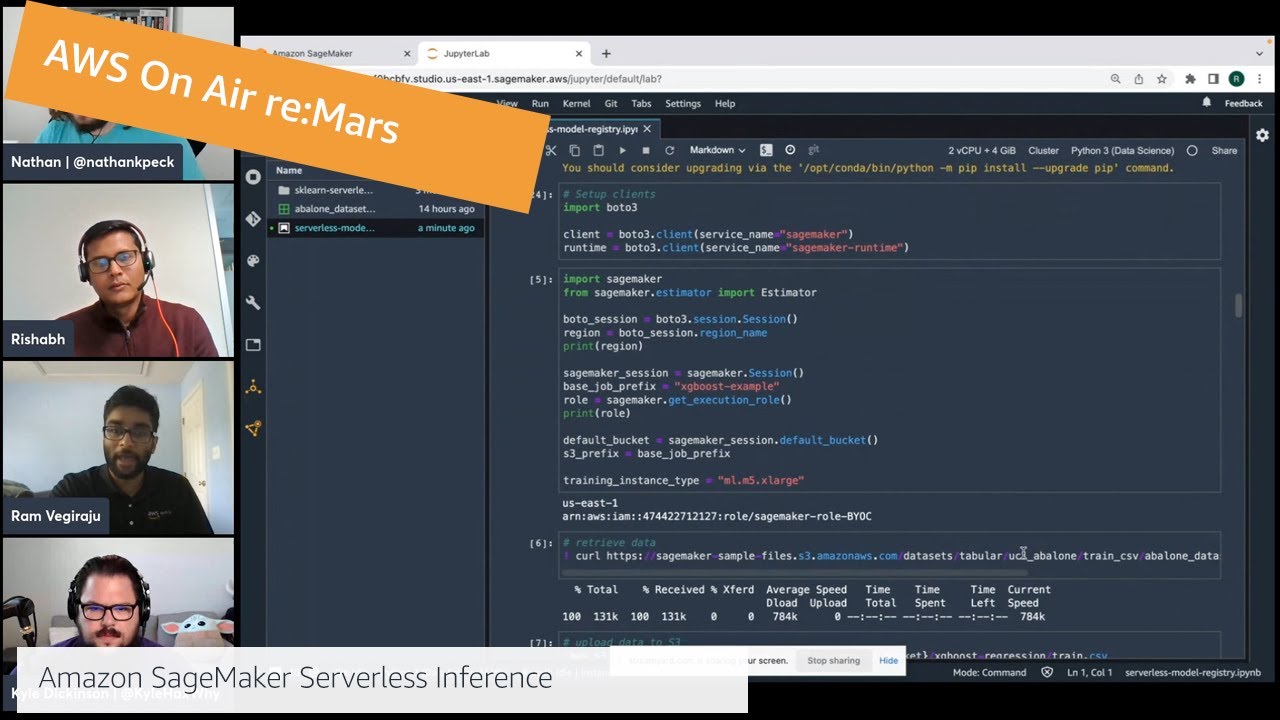The width and height of the screenshot is (1280, 720).
Task: Click into the Setup clients code cell
Action: 890,221
